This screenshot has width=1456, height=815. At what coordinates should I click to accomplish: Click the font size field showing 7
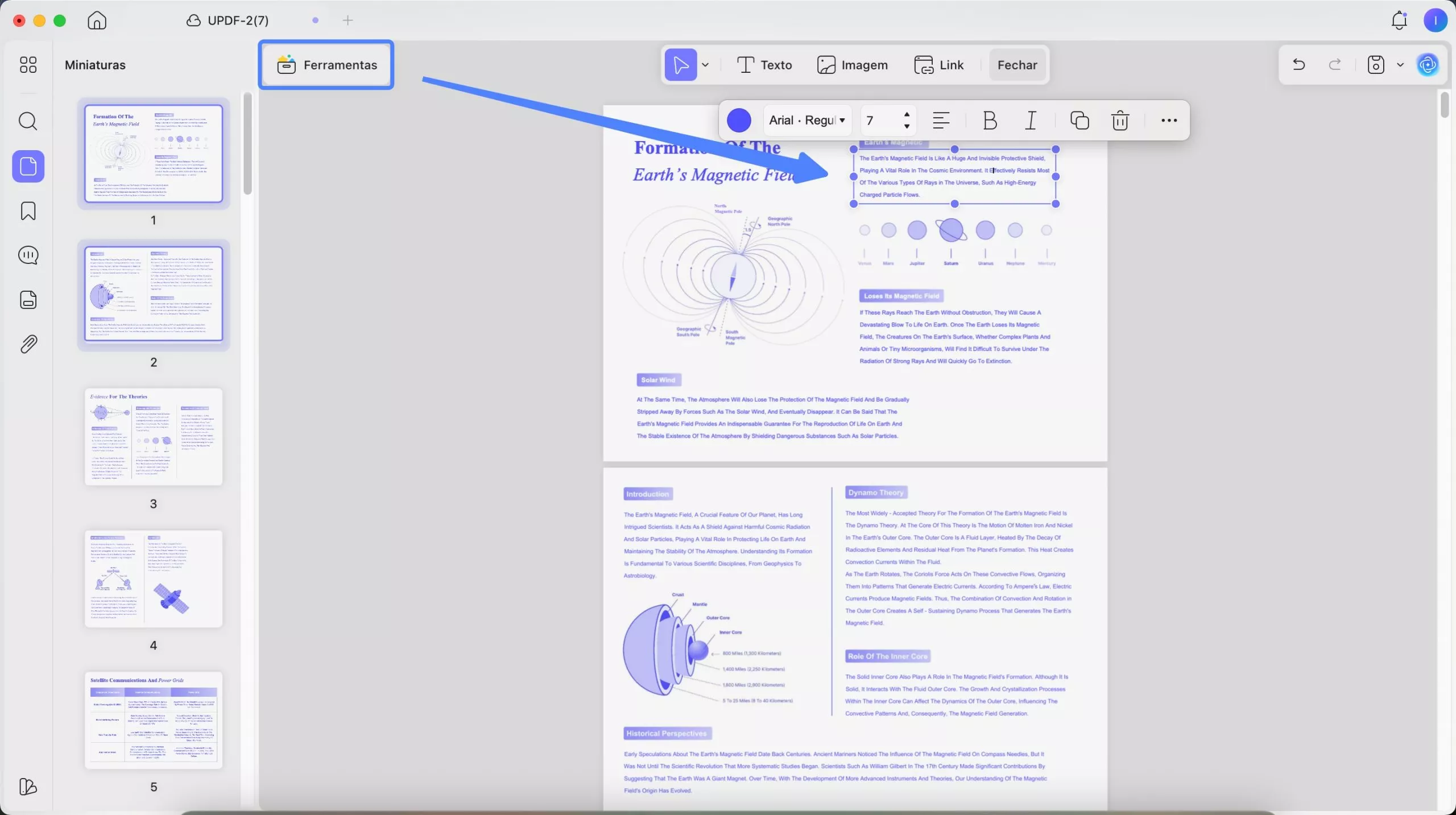[879, 121]
